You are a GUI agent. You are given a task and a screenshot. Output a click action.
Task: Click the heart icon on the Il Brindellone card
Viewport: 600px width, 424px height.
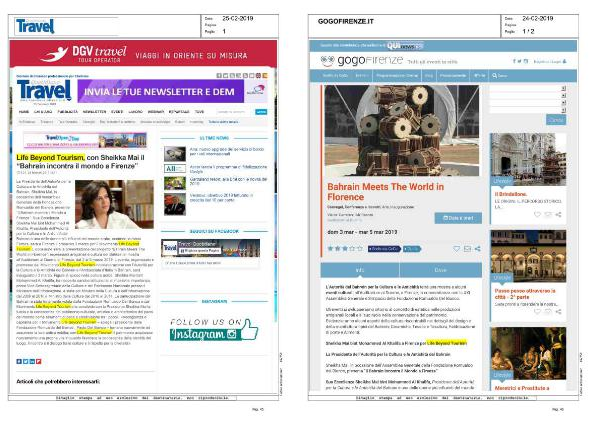[x=537, y=215]
